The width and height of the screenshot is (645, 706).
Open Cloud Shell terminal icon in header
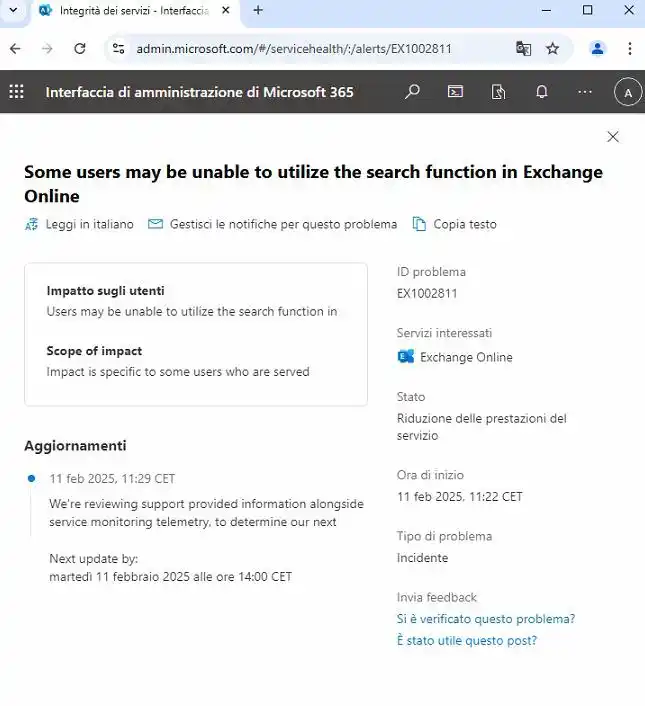click(455, 92)
